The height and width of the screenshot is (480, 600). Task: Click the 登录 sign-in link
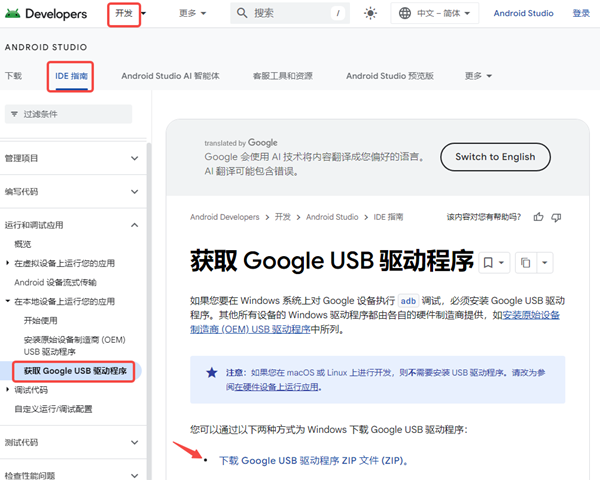(x=581, y=13)
